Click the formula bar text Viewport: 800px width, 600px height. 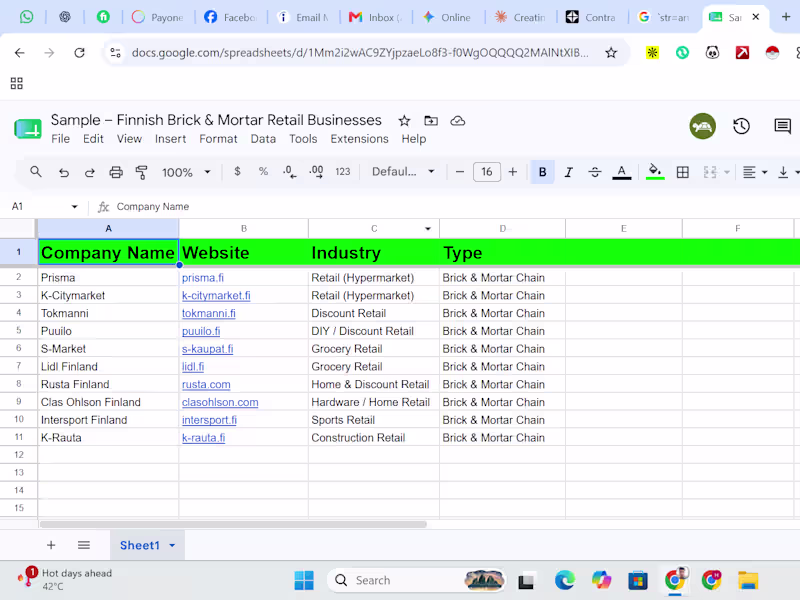pyautogui.click(x=153, y=207)
